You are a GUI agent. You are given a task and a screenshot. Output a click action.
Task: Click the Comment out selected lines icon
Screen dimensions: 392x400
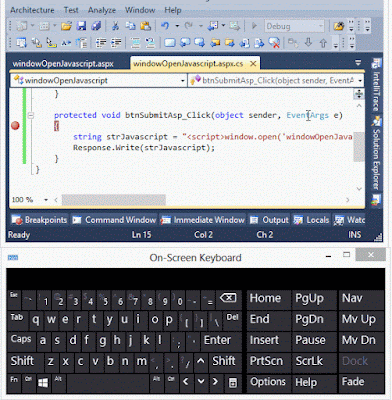135,43
